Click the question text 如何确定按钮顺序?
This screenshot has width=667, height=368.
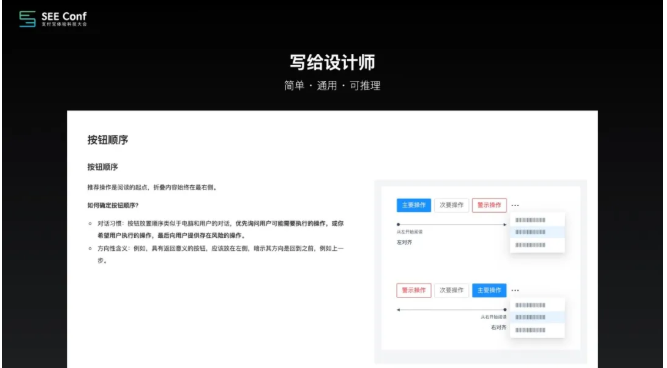113,205
